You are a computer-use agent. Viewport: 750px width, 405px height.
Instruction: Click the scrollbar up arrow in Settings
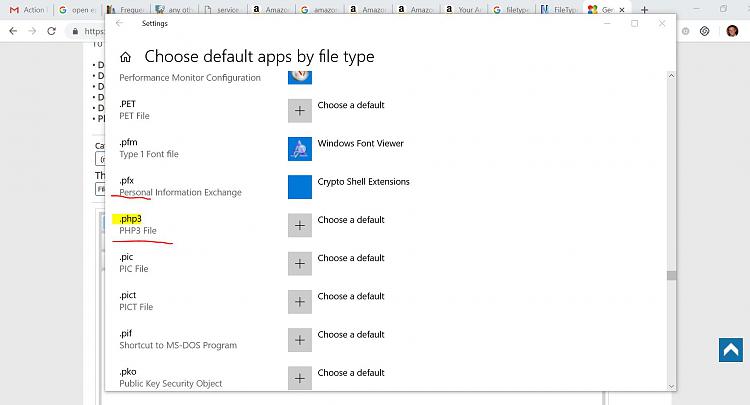[x=671, y=76]
